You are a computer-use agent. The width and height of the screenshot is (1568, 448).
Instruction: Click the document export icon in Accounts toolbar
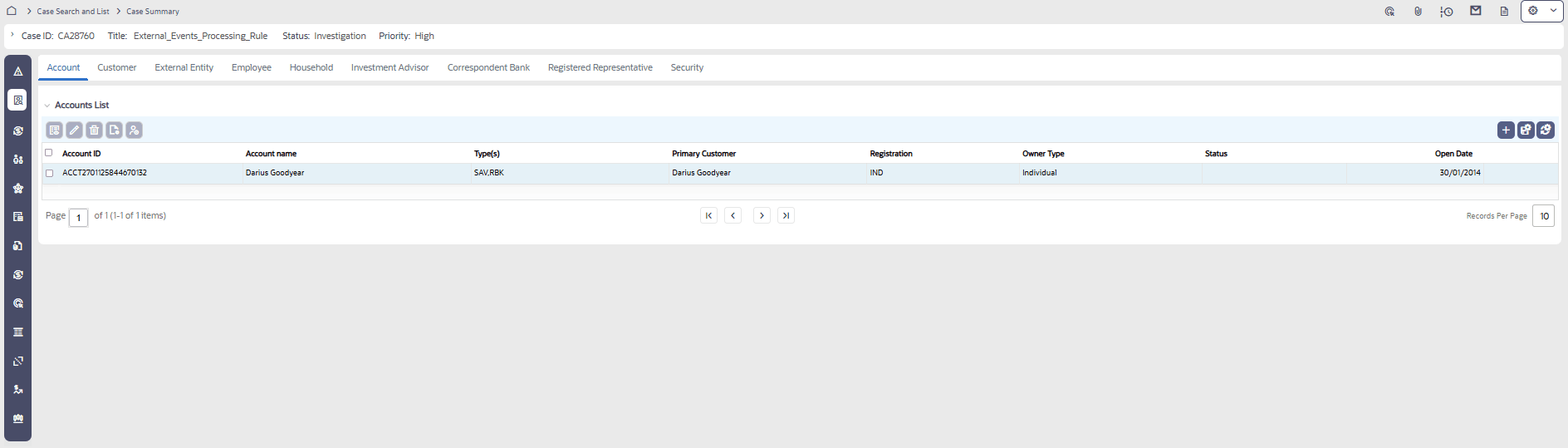click(x=114, y=130)
